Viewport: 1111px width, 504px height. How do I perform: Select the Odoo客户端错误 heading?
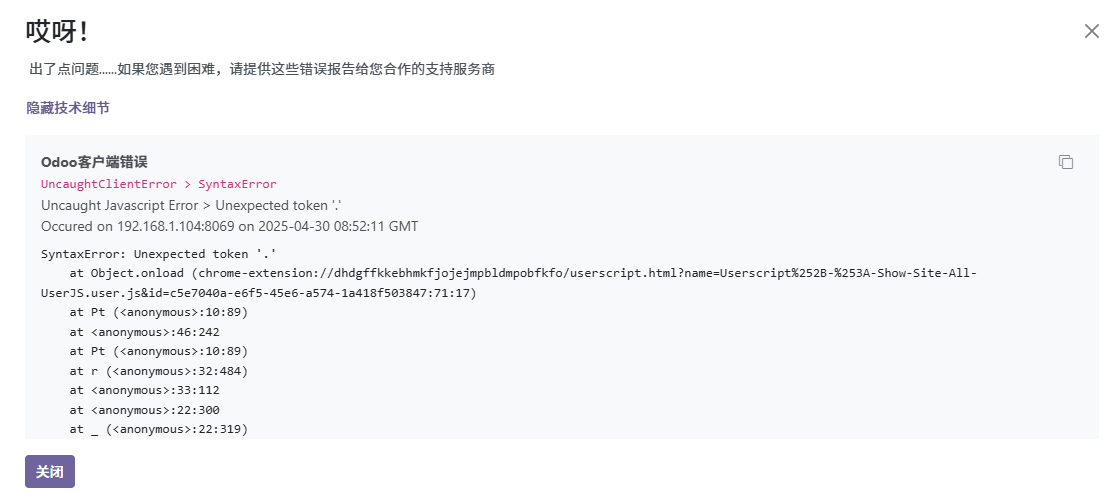click(95, 162)
